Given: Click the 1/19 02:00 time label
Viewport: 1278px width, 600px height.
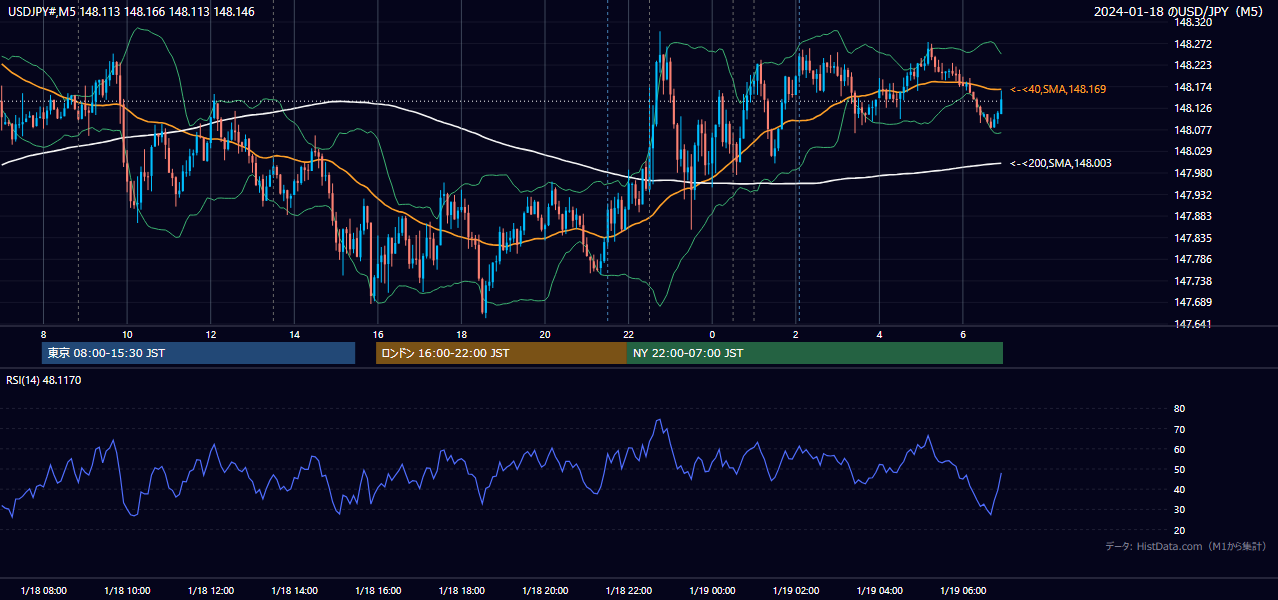Looking at the screenshot, I should tap(795, 591).
